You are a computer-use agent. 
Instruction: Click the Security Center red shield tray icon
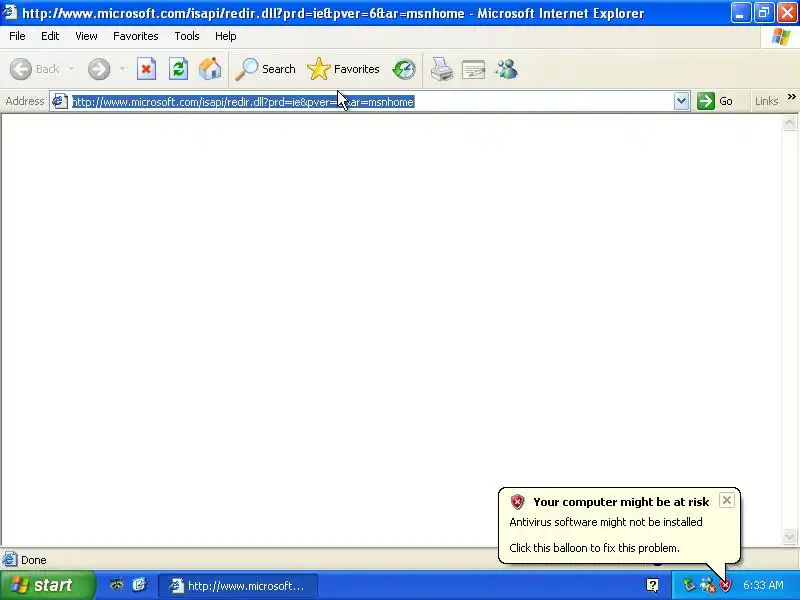[x=725, y=585]
